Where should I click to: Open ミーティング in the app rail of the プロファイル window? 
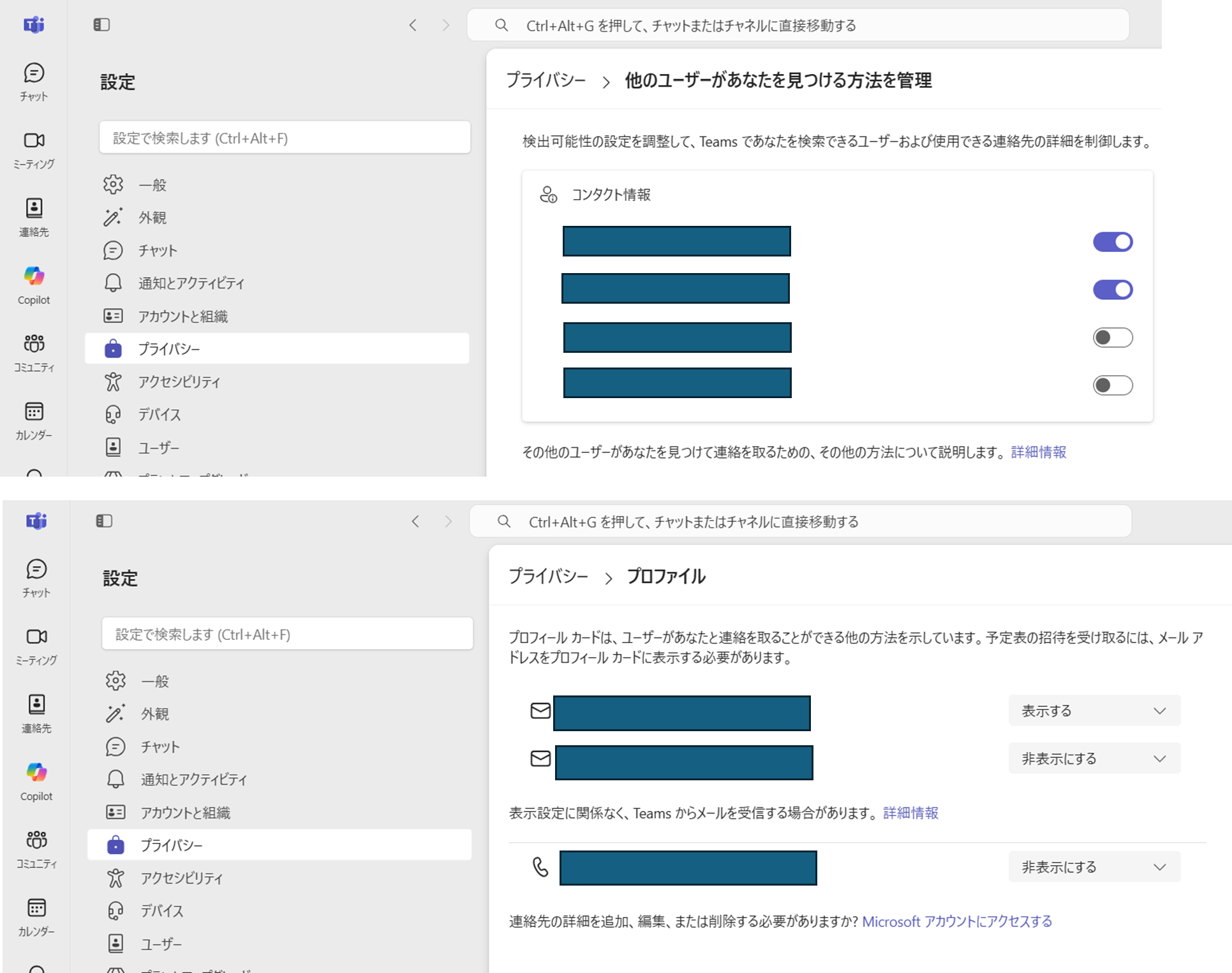tap(36, 646)
